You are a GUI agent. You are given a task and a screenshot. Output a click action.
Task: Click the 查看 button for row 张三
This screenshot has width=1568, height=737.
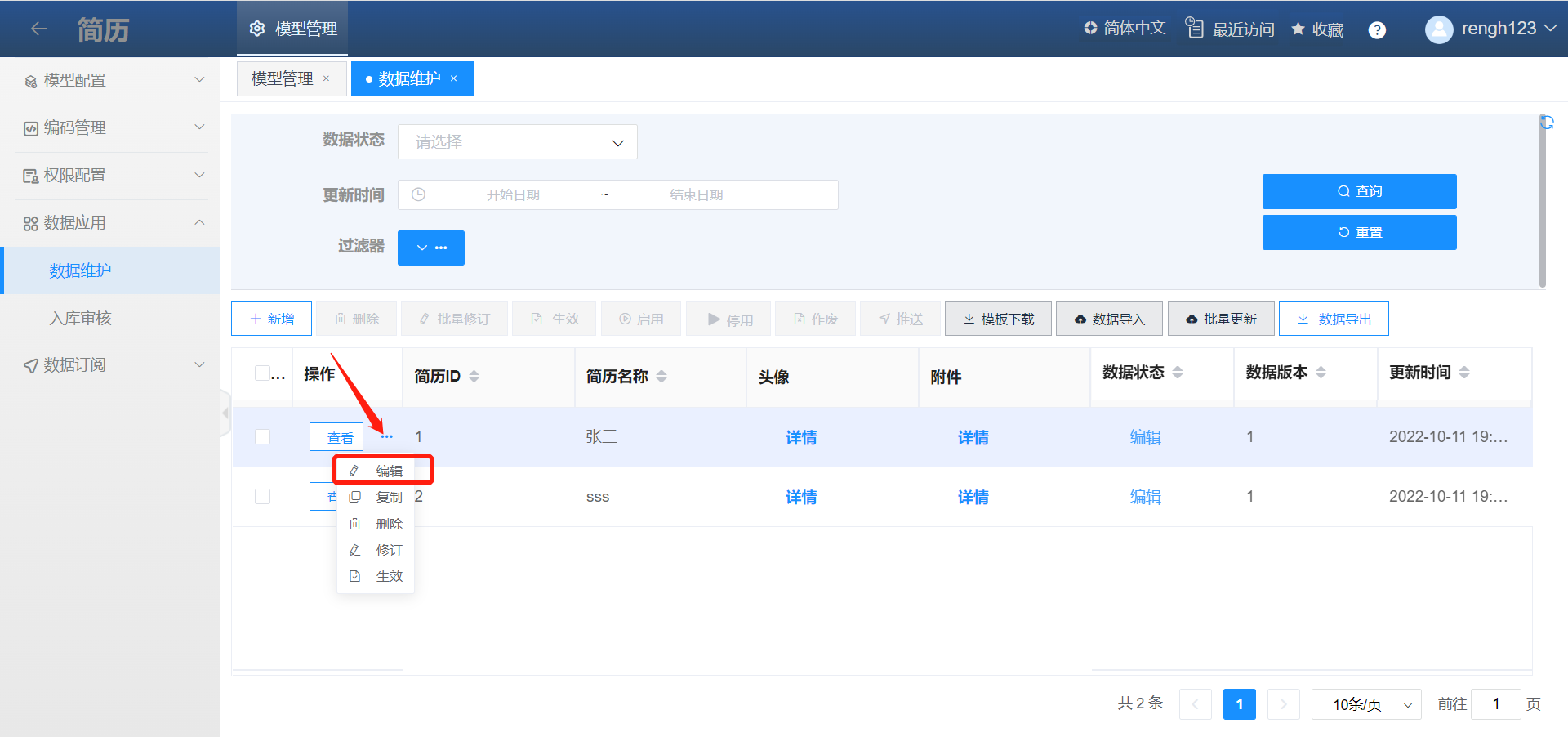pyautogui.click(x=336, y=437)
